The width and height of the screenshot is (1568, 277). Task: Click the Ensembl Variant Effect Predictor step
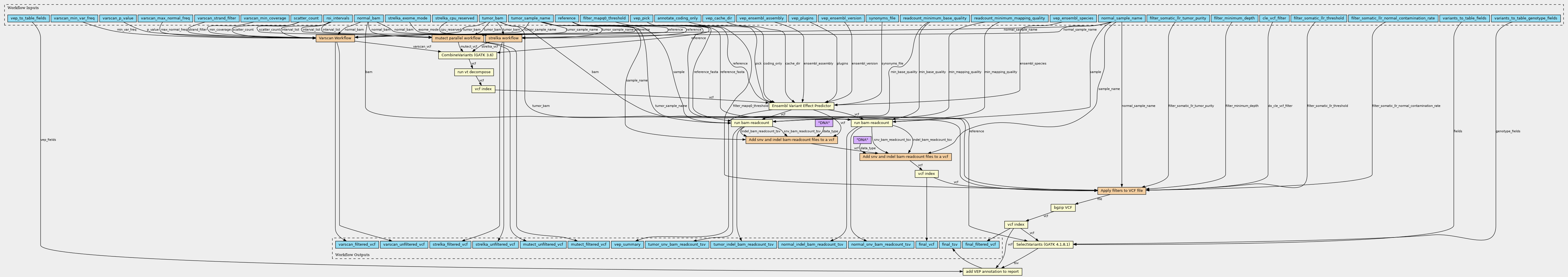[801, 106]
